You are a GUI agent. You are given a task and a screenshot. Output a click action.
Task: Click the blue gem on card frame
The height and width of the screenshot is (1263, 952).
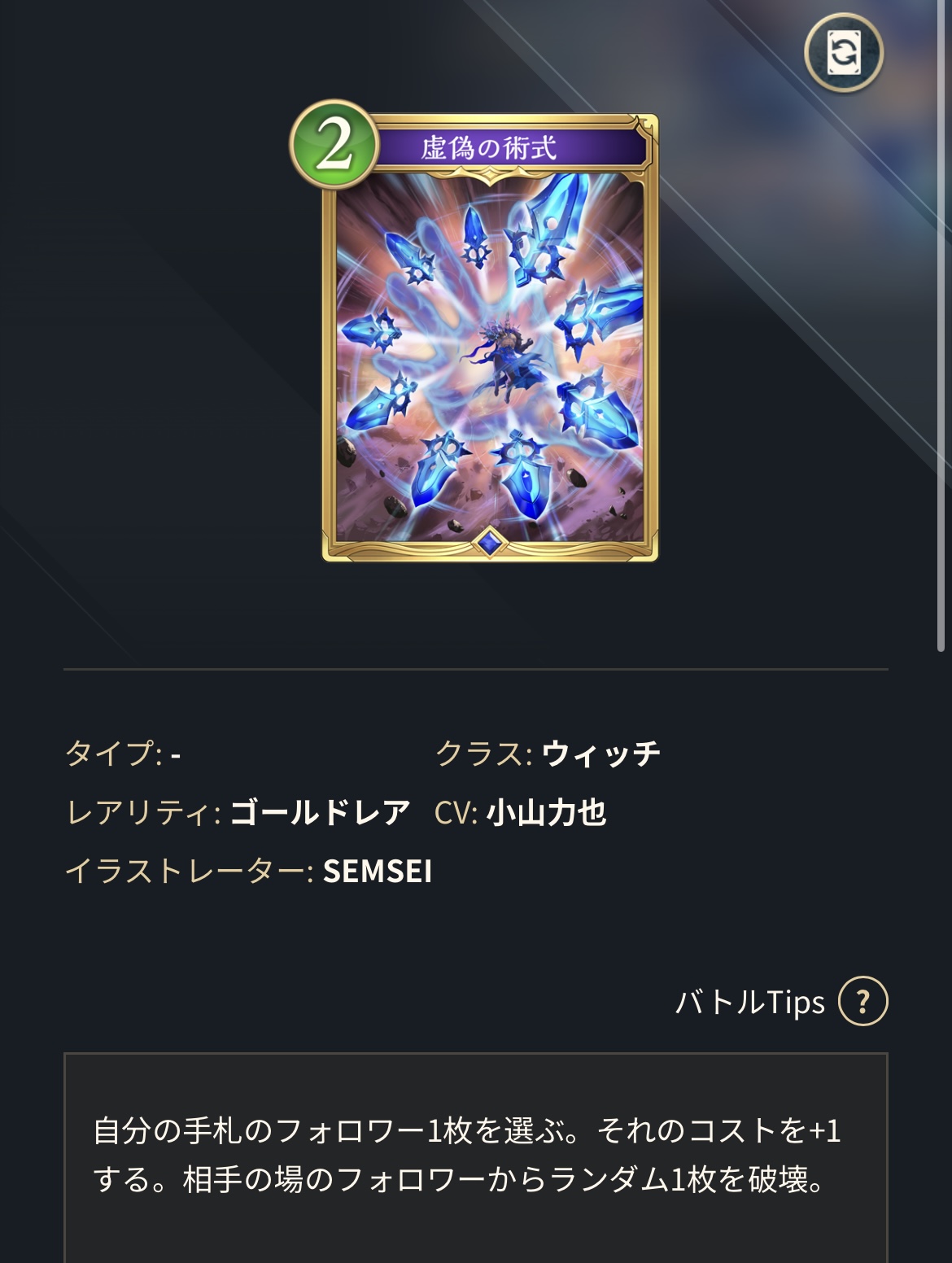tap(489, 541)
